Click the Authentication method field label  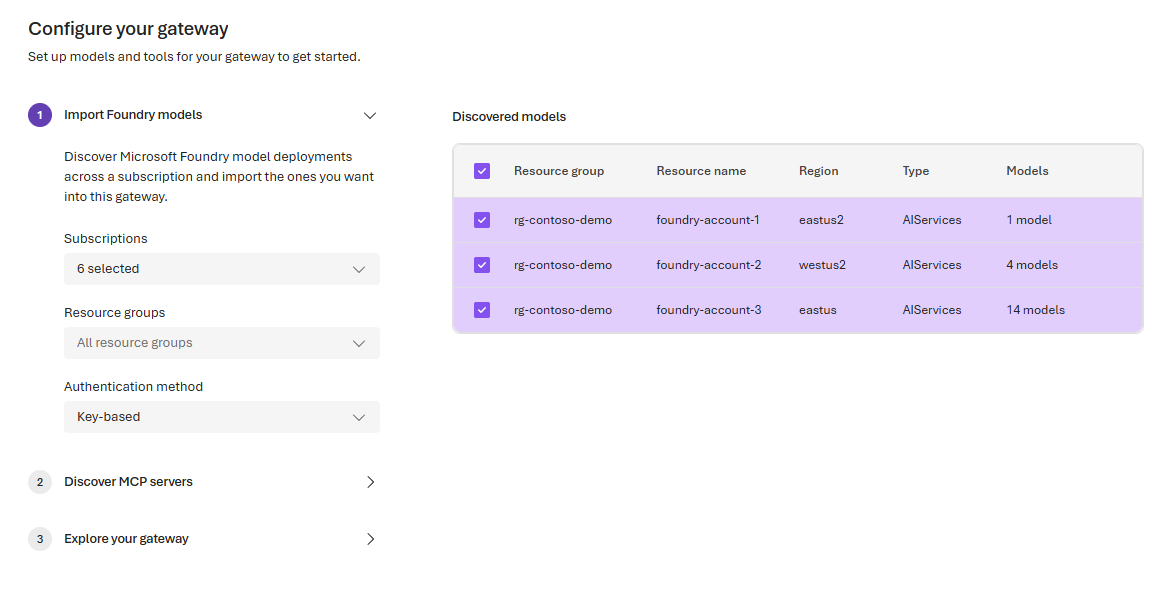point(133,386)
